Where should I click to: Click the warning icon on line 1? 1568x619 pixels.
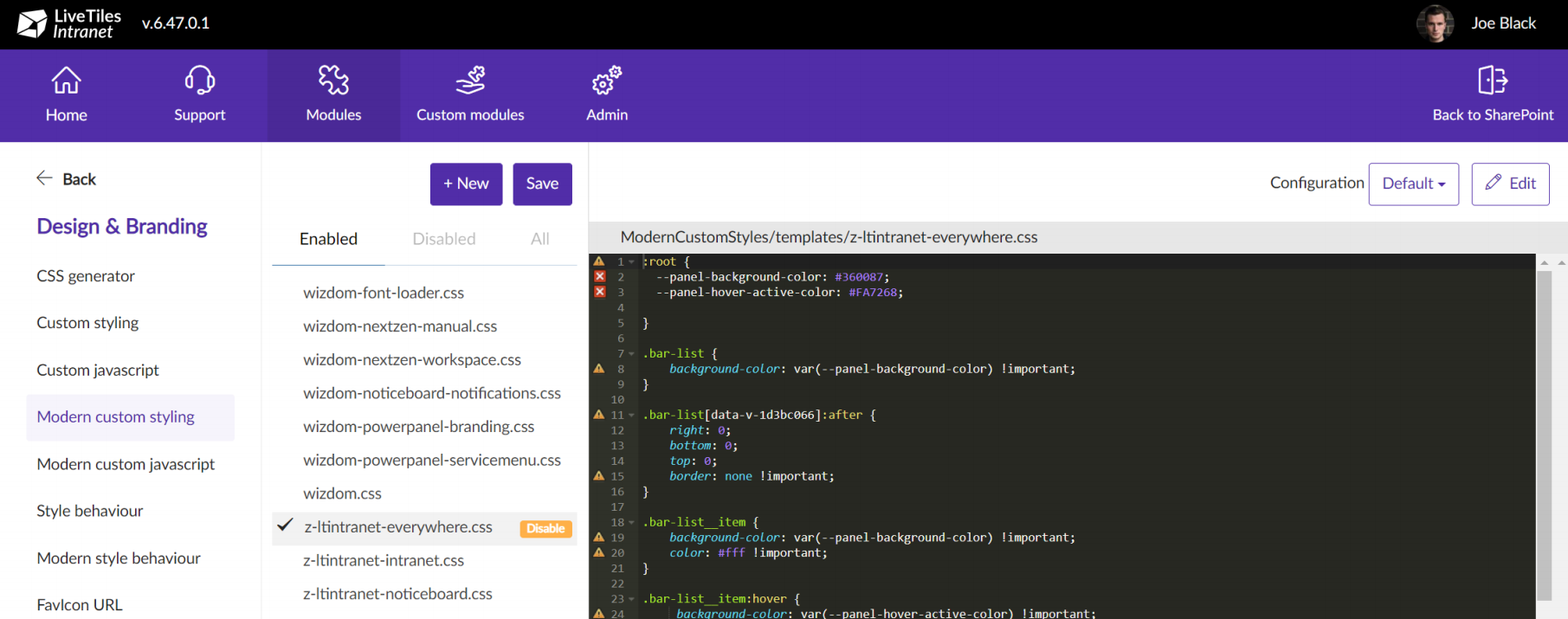point(599,261)
